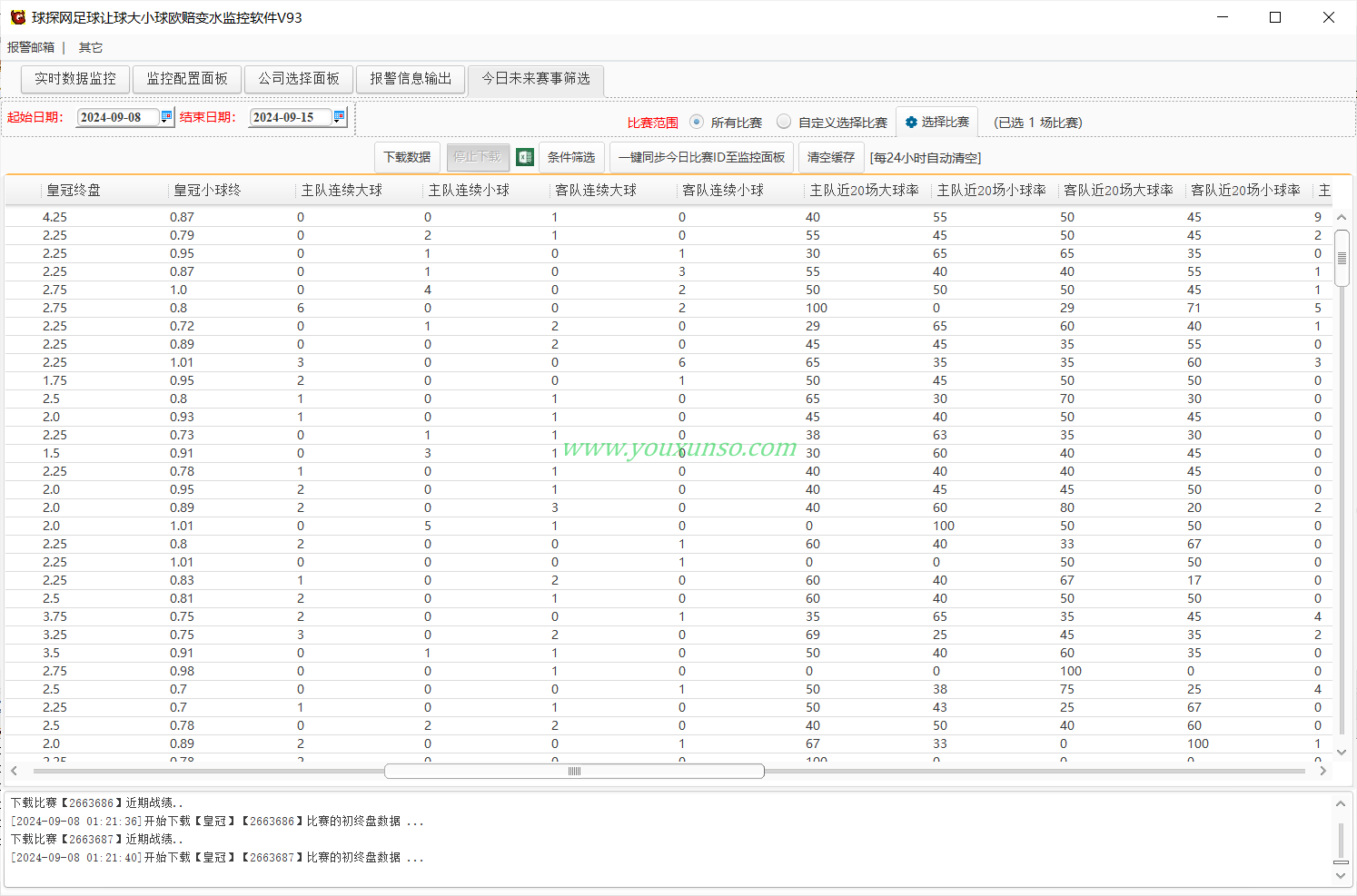Click the end date field 2024-09-15
The height and width of the screenshot is (896, 1357).
point(291,117)
